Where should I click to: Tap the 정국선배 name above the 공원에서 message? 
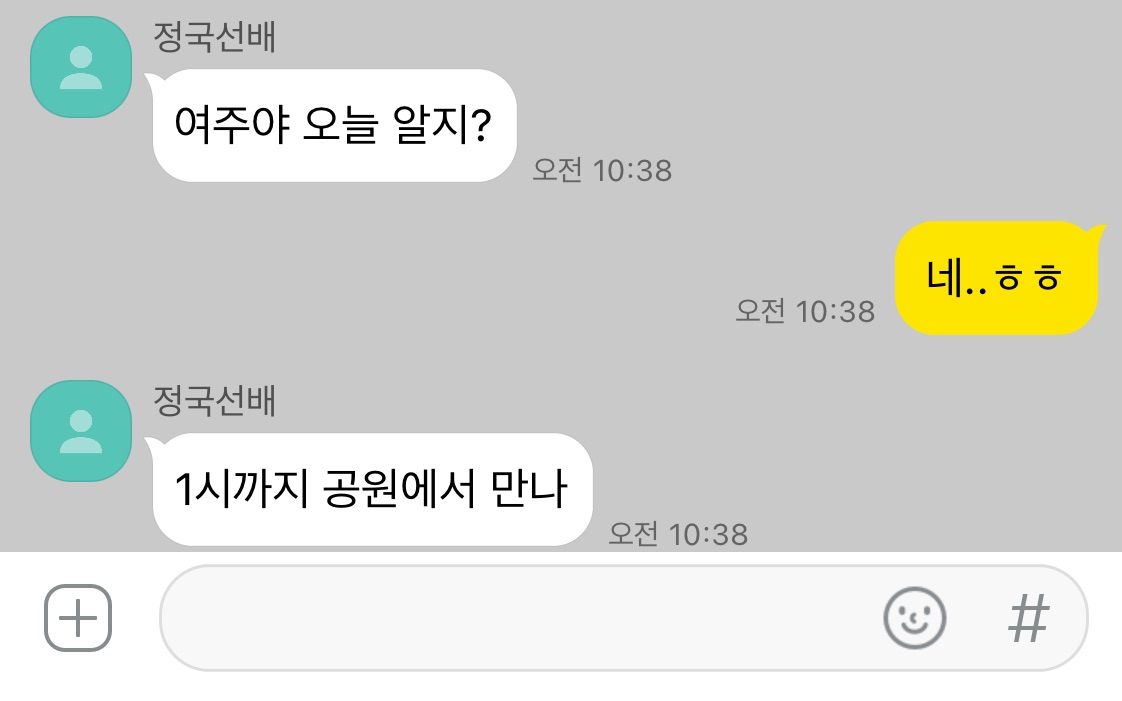tap(215, 400)
